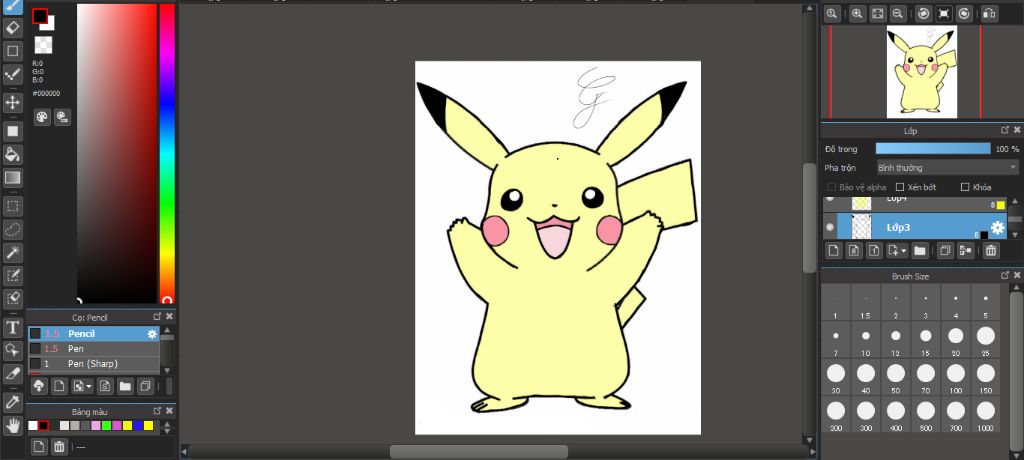Fit canvas to window in navigator

[878, 13]
